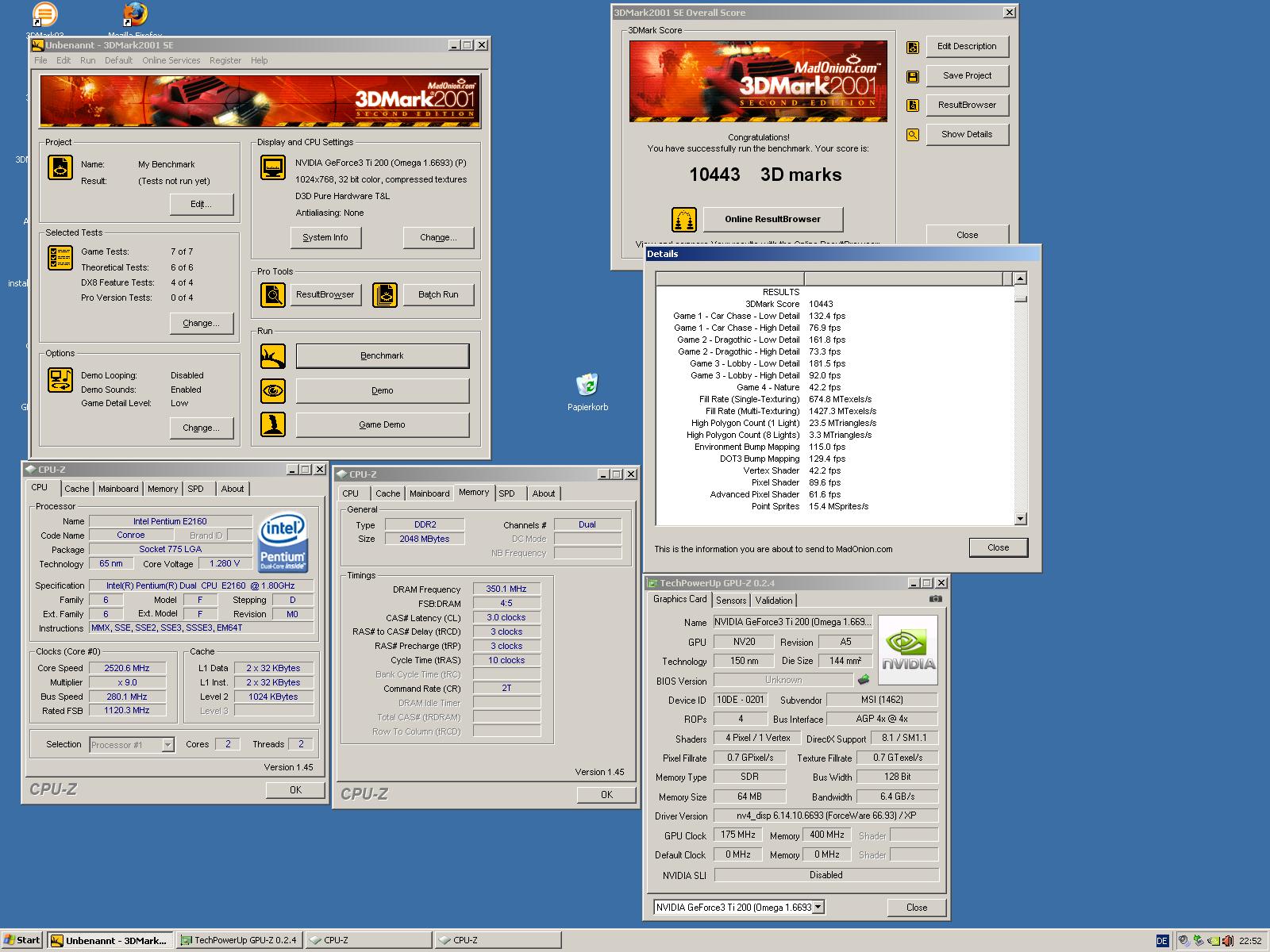The height and width of the screenshot is (952, 1270).
Task: Click the System Info button
Action: (325, 237)
